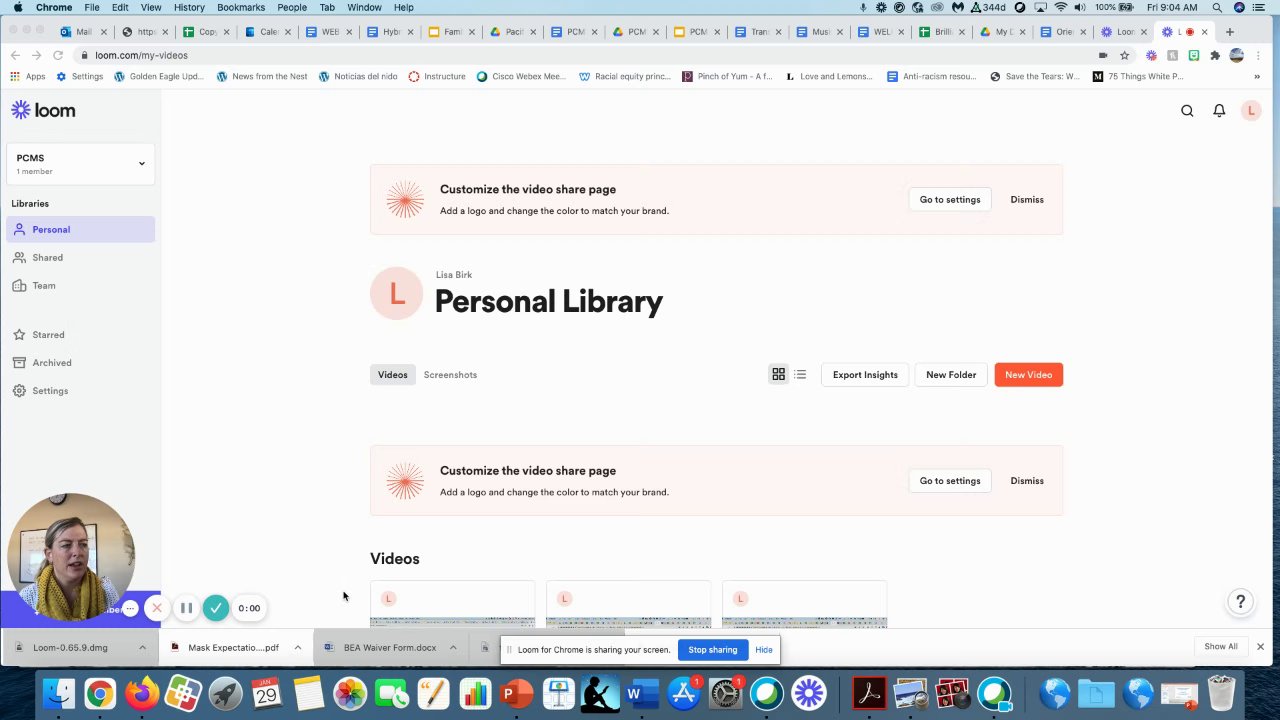Image resolution: width=1280 pixels, height=720 pixels.
Task: Expand Loom-0.65.9.dmg download options
Action: click(x=142, y=647)
